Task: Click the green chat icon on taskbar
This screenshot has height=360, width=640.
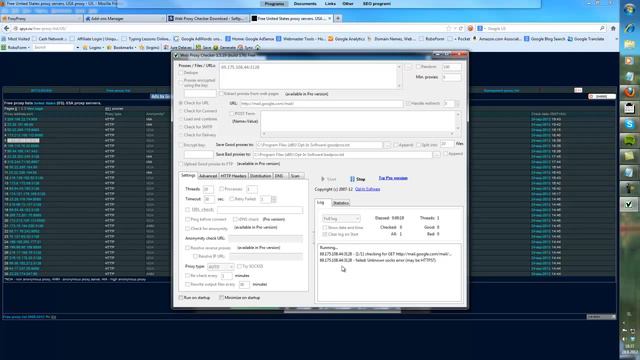Action: pyautogui.click(x=629, y=140)
